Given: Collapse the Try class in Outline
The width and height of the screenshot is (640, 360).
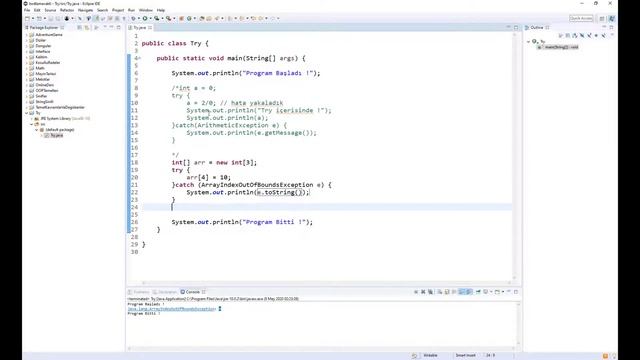Looking at the screenshot, I should pyautogui.click(x=529, y=41).
